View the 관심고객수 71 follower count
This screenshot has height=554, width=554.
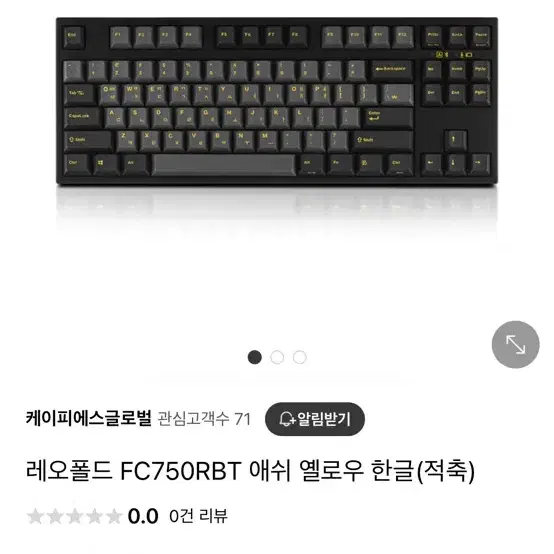tap(204, 419)
